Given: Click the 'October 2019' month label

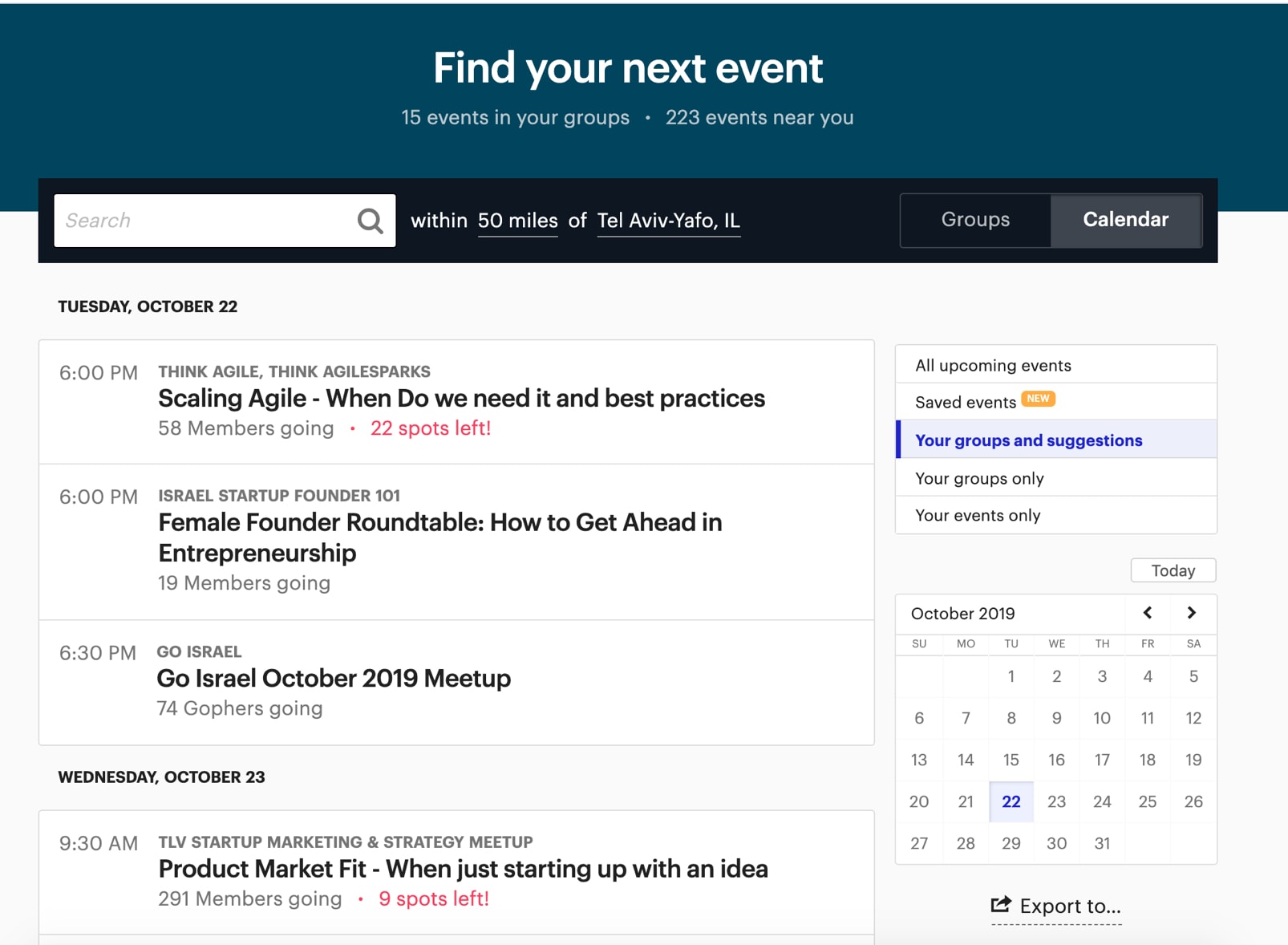Looking at the screenshot, I should pos(963,614).
